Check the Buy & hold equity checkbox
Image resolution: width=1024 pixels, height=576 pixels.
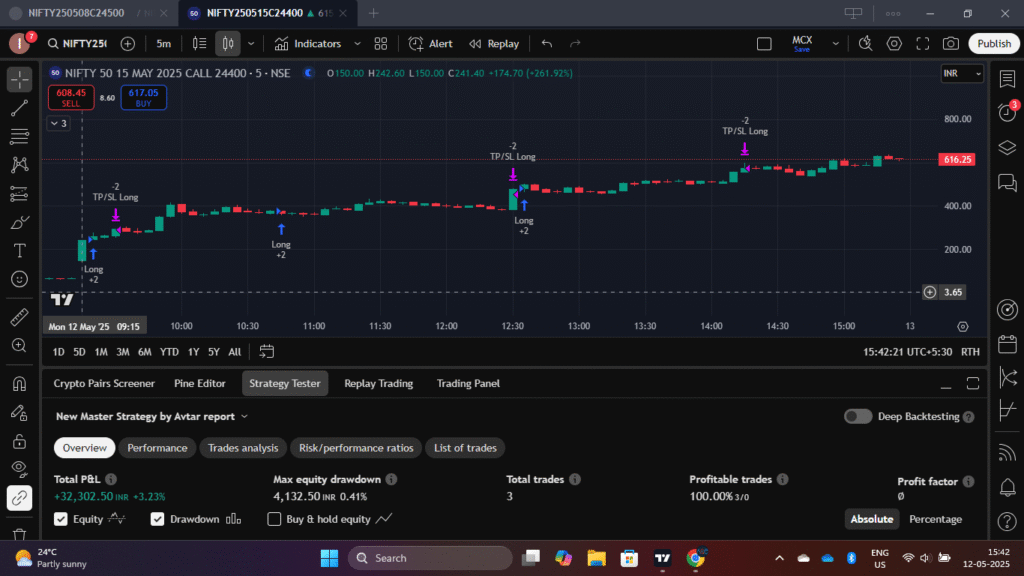coord(274,519)
